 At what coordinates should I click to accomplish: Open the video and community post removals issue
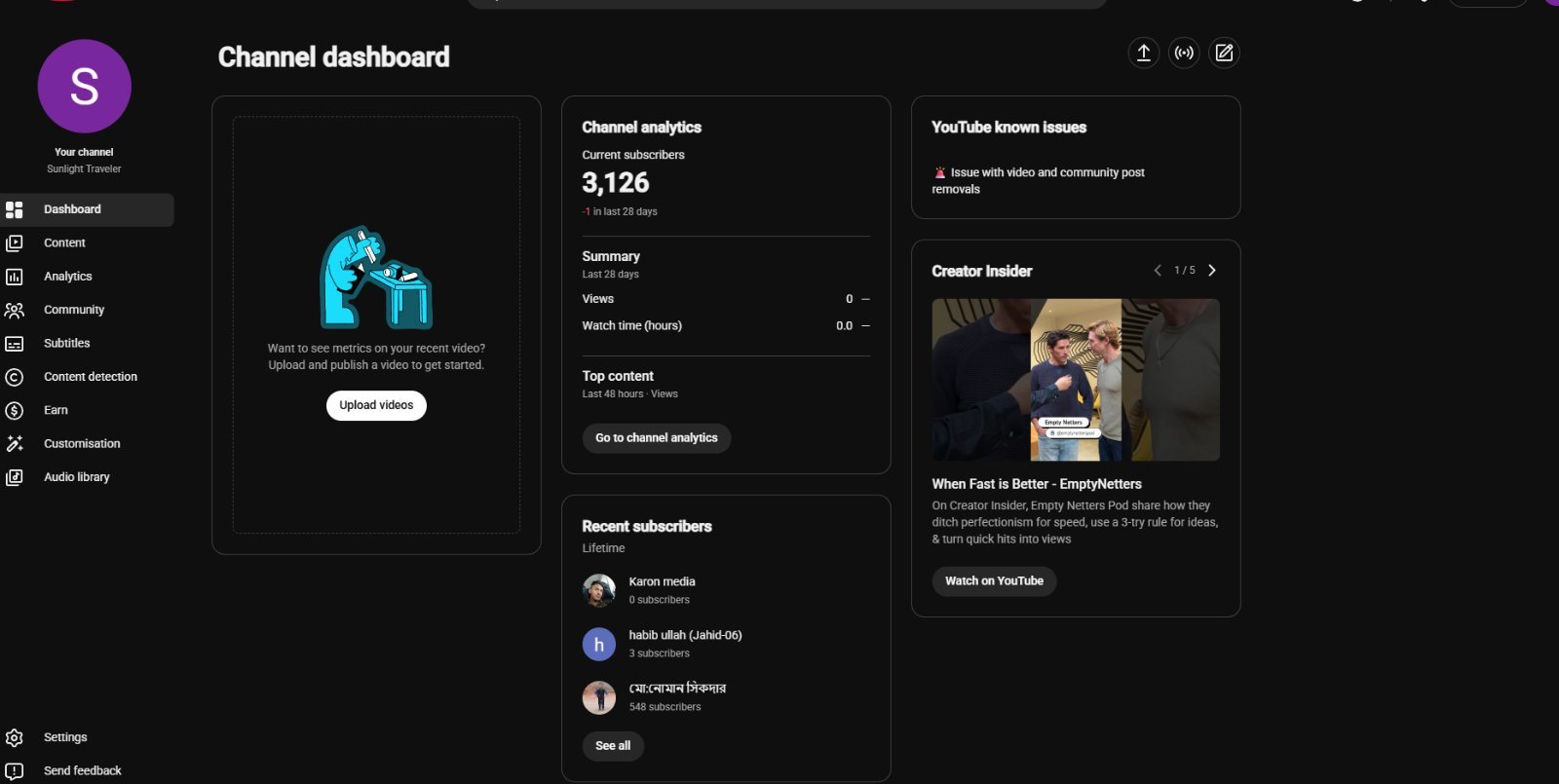coord(1039,181)
